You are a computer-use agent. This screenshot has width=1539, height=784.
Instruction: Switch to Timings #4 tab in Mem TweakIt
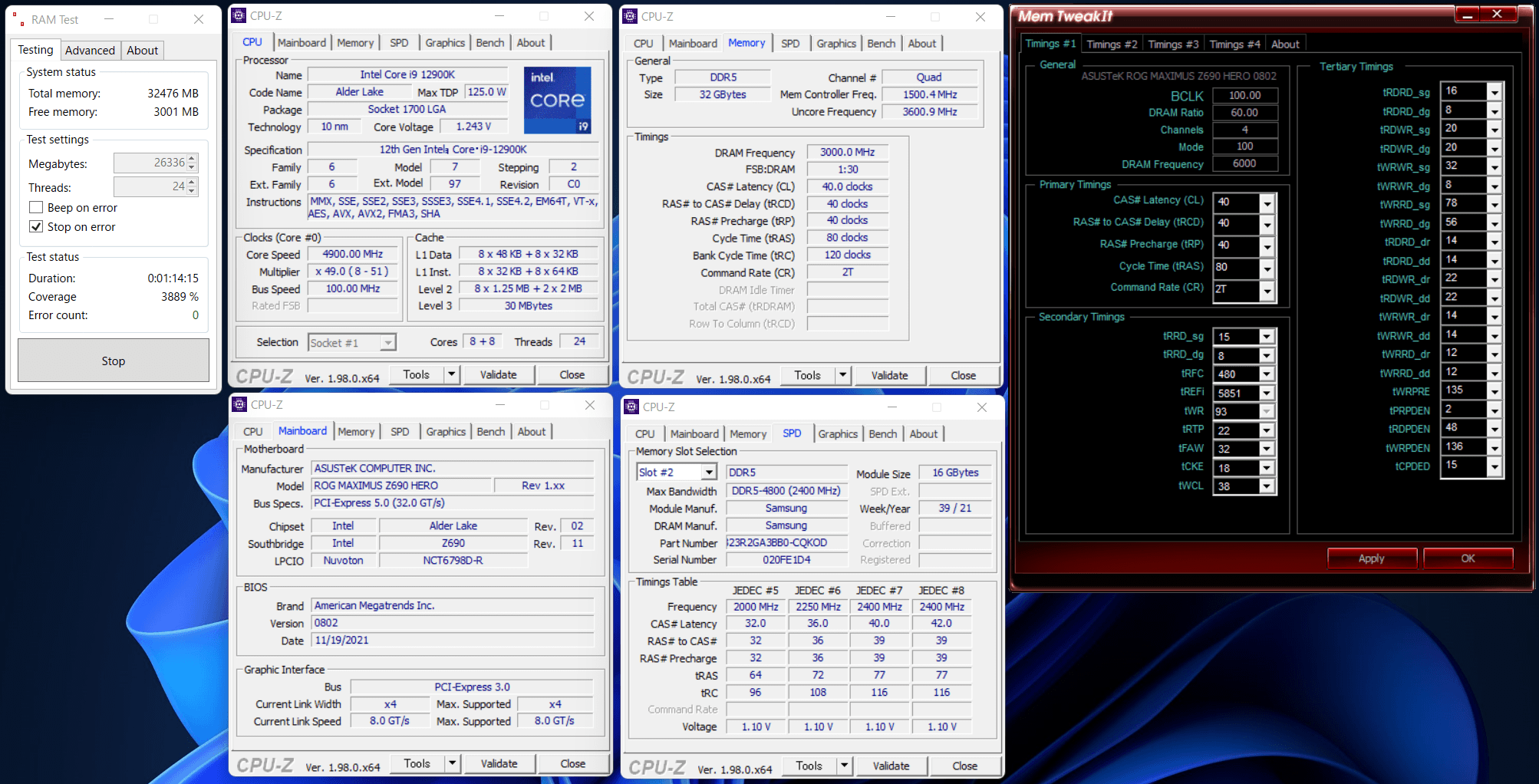click(1234, 44)
